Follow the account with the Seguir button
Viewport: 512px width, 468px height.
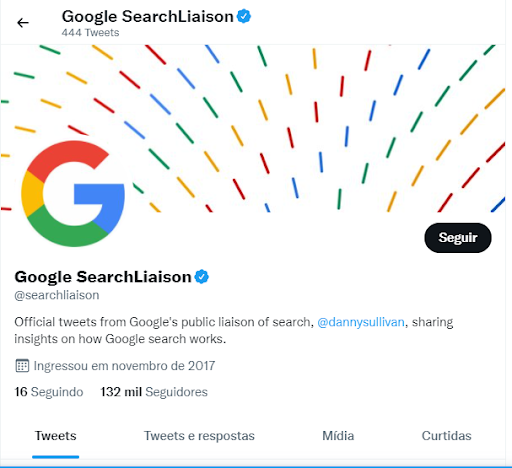[458, 238]
